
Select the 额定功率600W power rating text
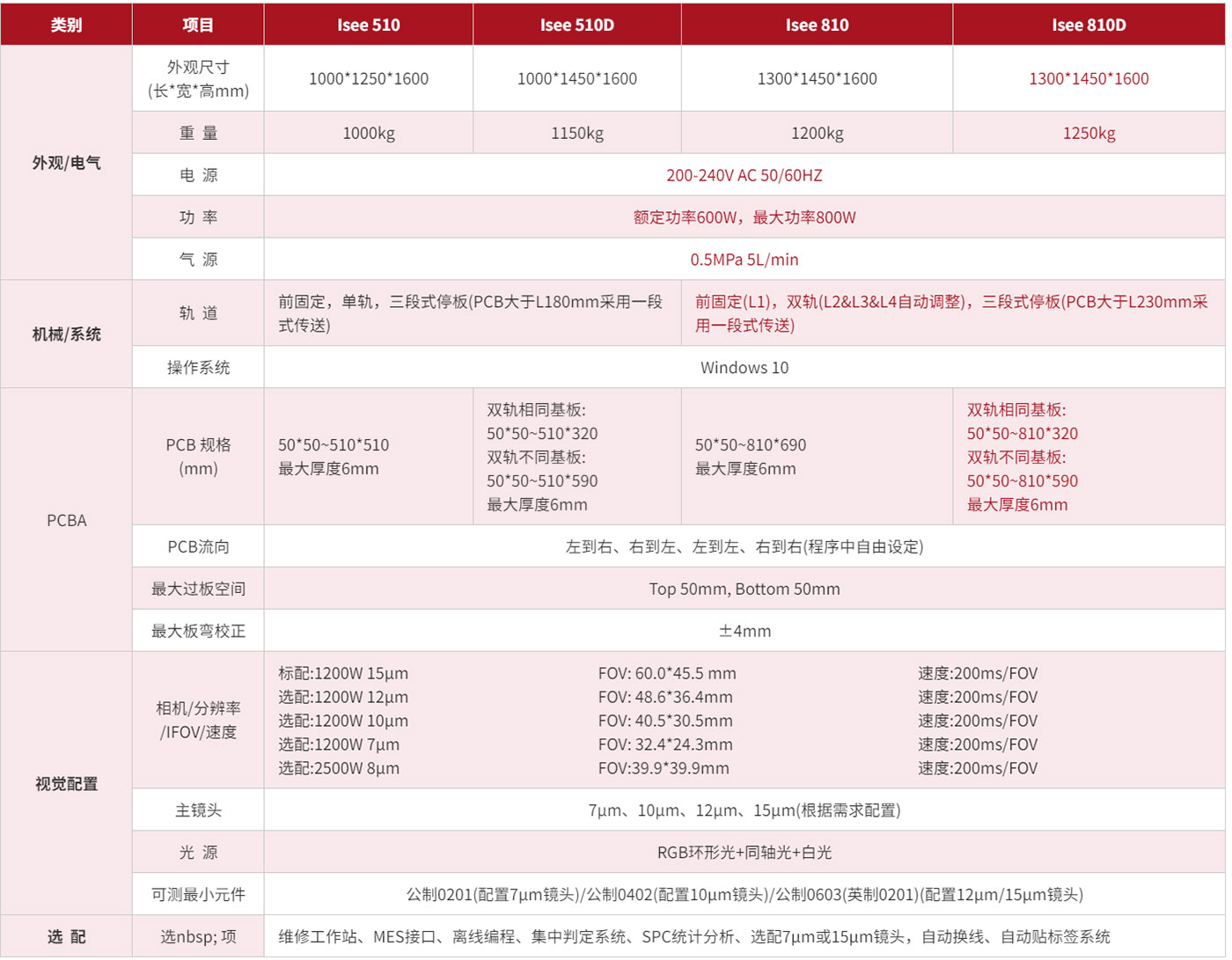pyautogui.click(x=686, y=217)
